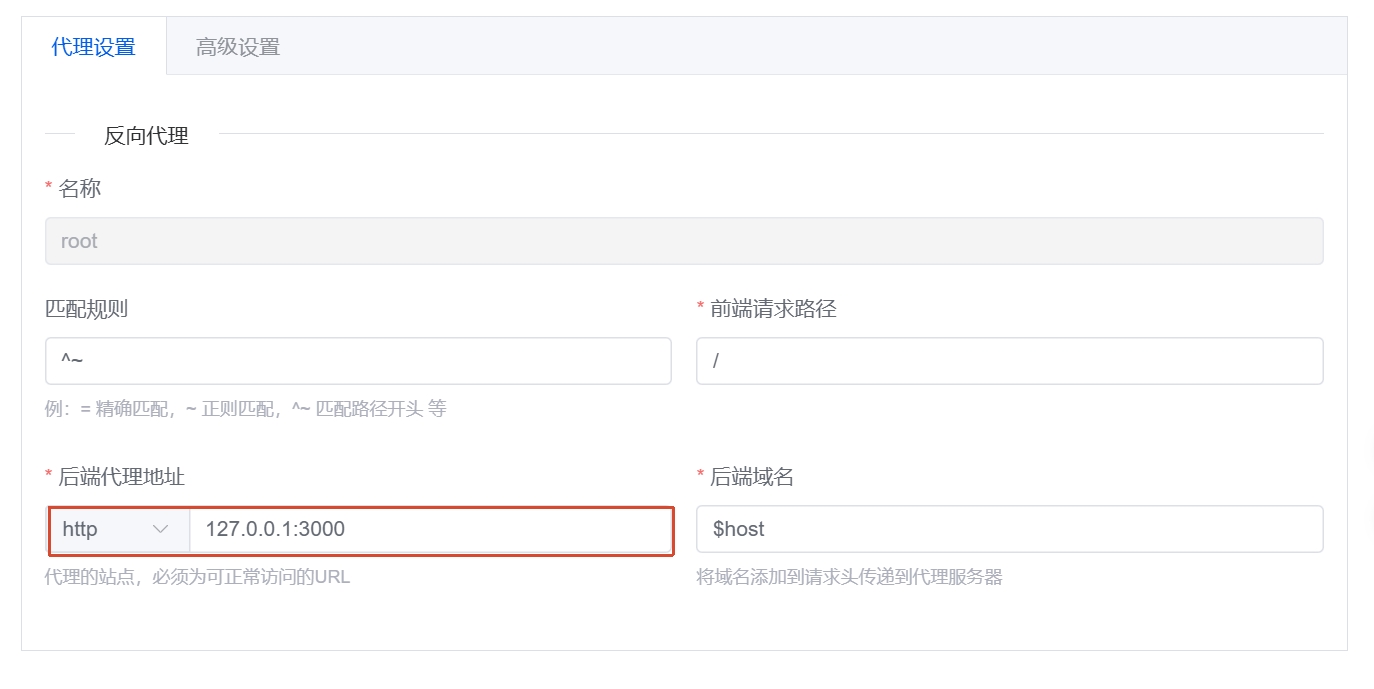Click the 后端域名 input with $host

pyautogui.click(x=1009, y=529)
